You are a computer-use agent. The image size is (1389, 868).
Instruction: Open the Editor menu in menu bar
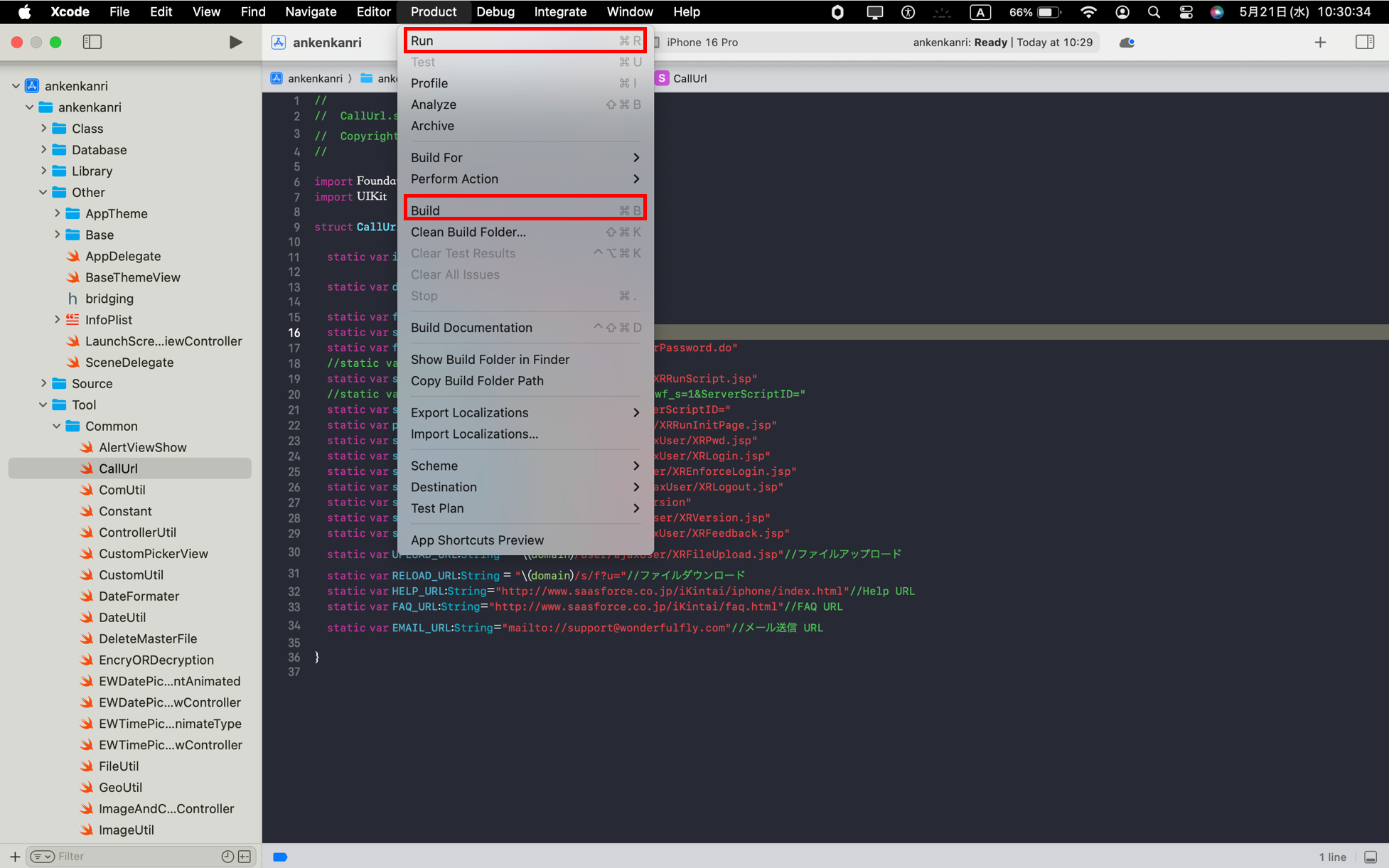(x=373, y=12)
